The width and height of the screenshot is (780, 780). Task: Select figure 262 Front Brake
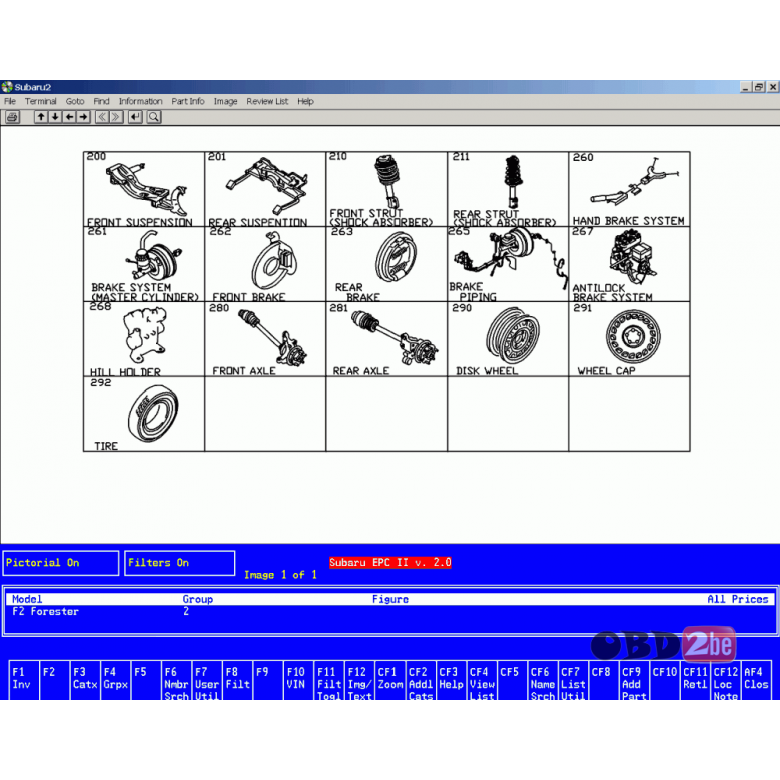265,264
